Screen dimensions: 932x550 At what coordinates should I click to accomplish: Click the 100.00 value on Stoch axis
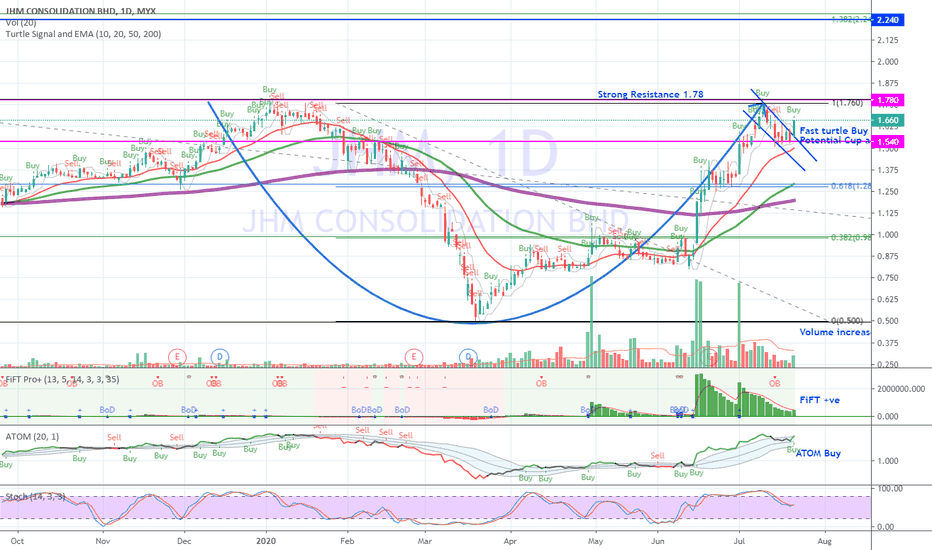pyautogui.click(x=890, y=488)
